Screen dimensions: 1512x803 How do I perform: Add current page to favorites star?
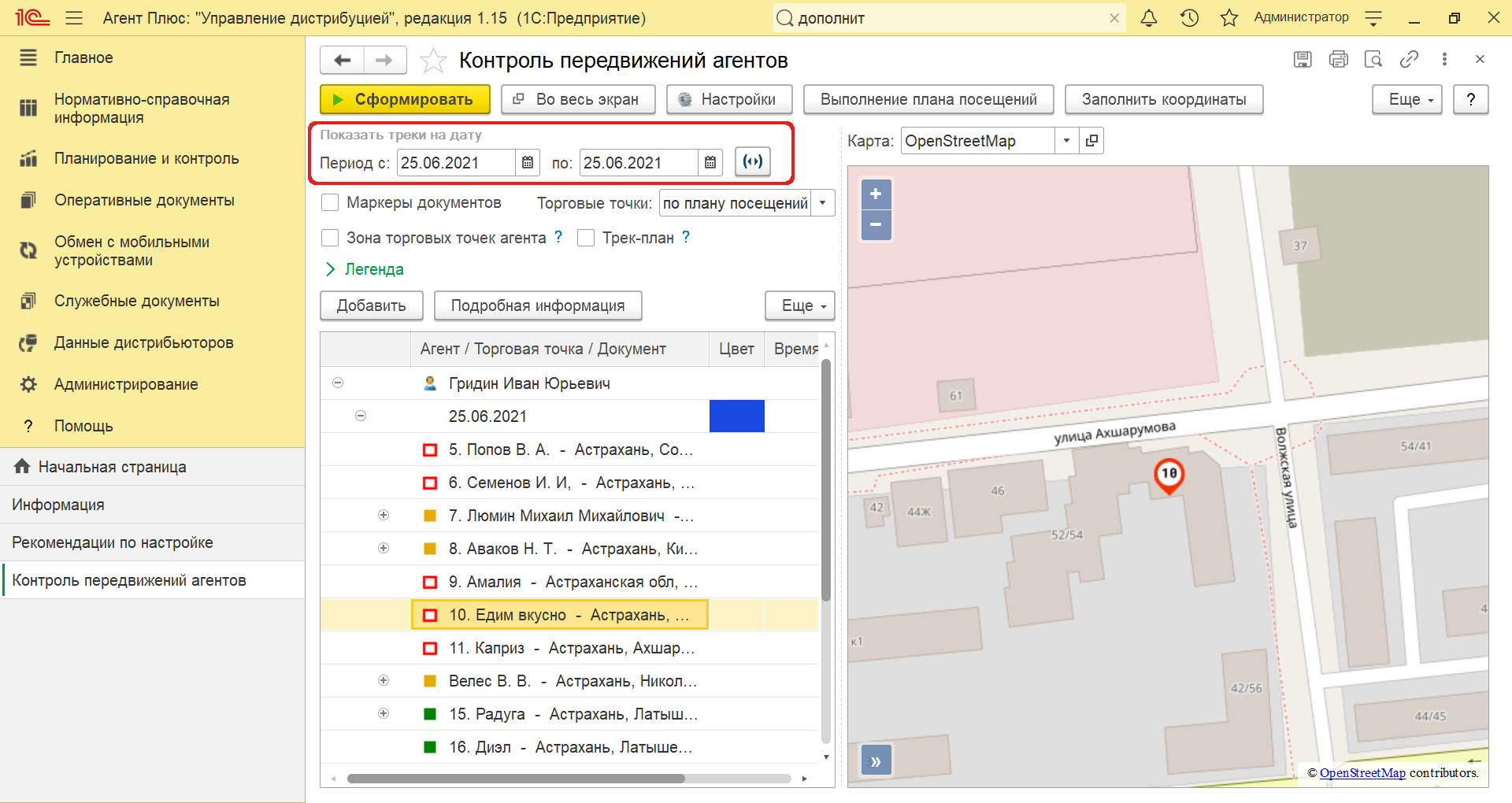[433, 60]
